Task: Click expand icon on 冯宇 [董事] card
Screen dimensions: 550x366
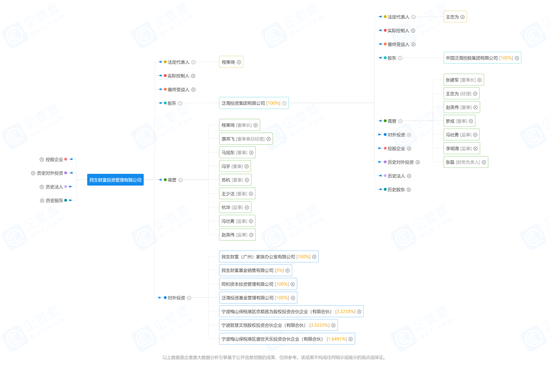Action: tap(247, 166)
